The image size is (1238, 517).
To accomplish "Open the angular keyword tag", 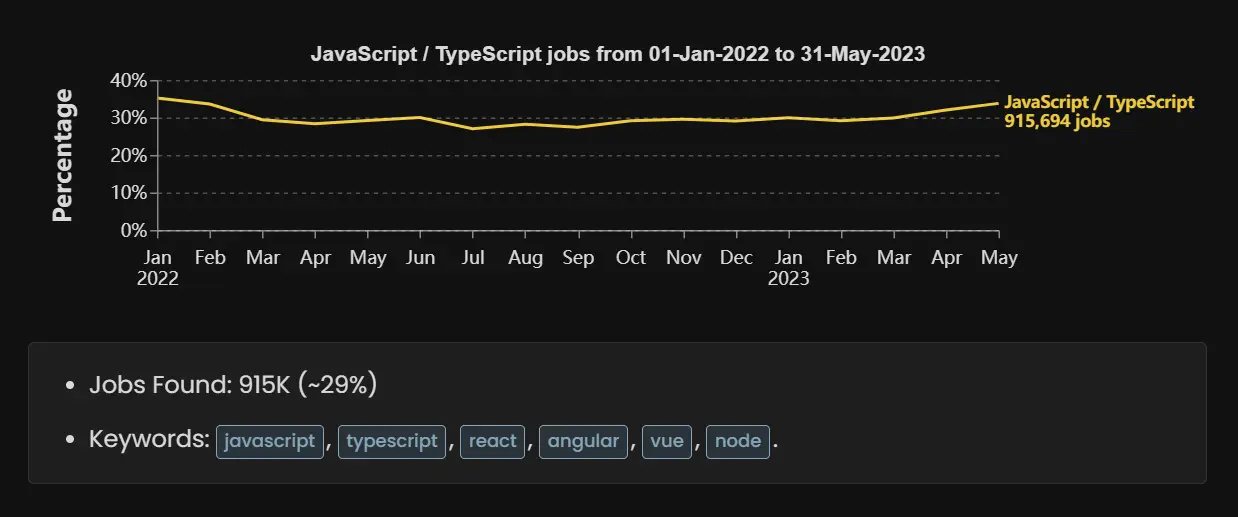I will coord(583,441).
